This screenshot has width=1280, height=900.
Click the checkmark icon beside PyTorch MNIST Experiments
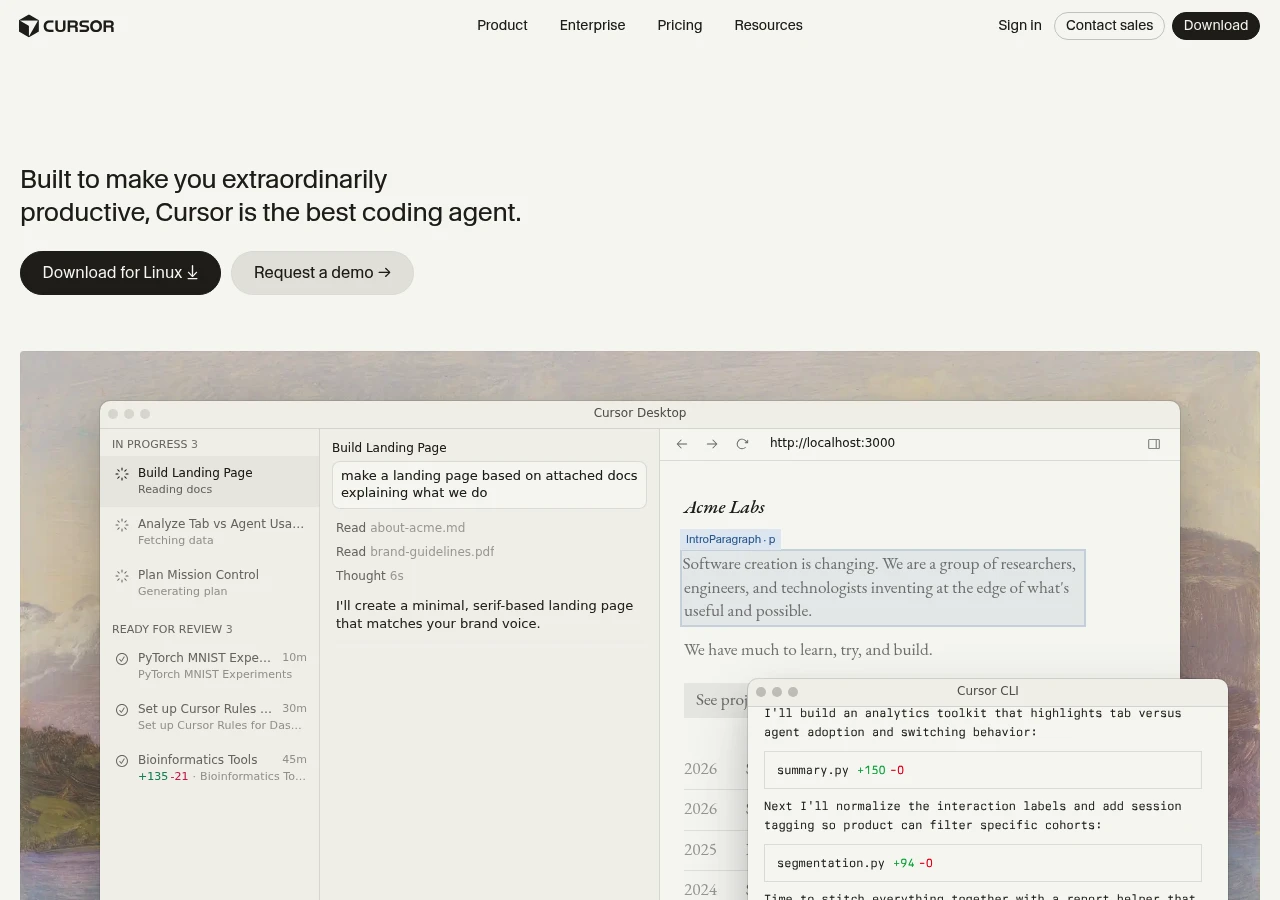click(x=122, y=659)
